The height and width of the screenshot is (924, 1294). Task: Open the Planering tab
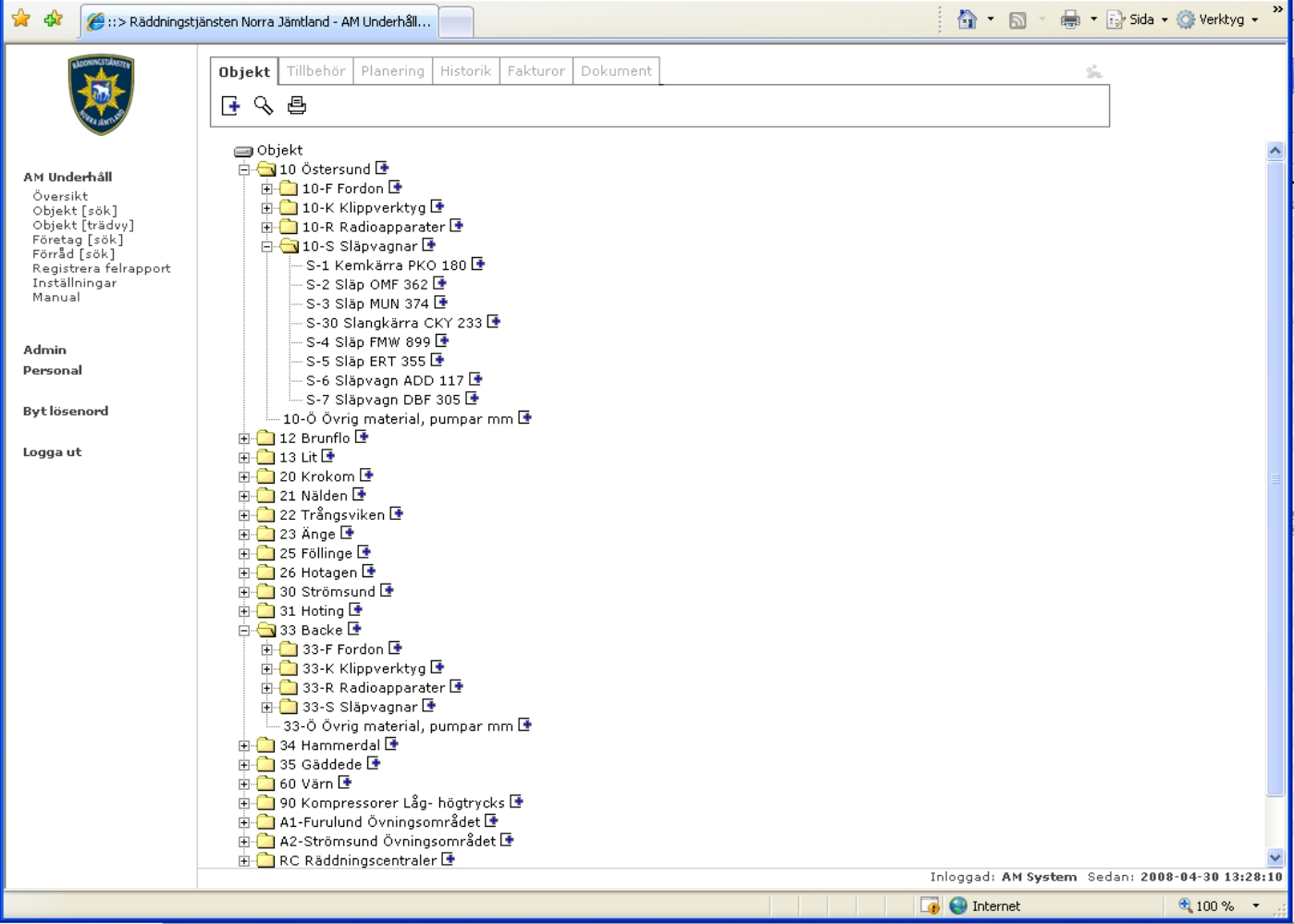point(392,71)
